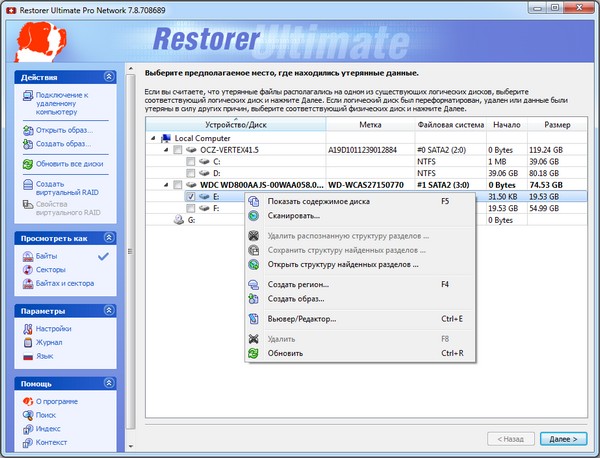
Task: Click the Создать образ context menu icon
Action: (x=253, y=299)
